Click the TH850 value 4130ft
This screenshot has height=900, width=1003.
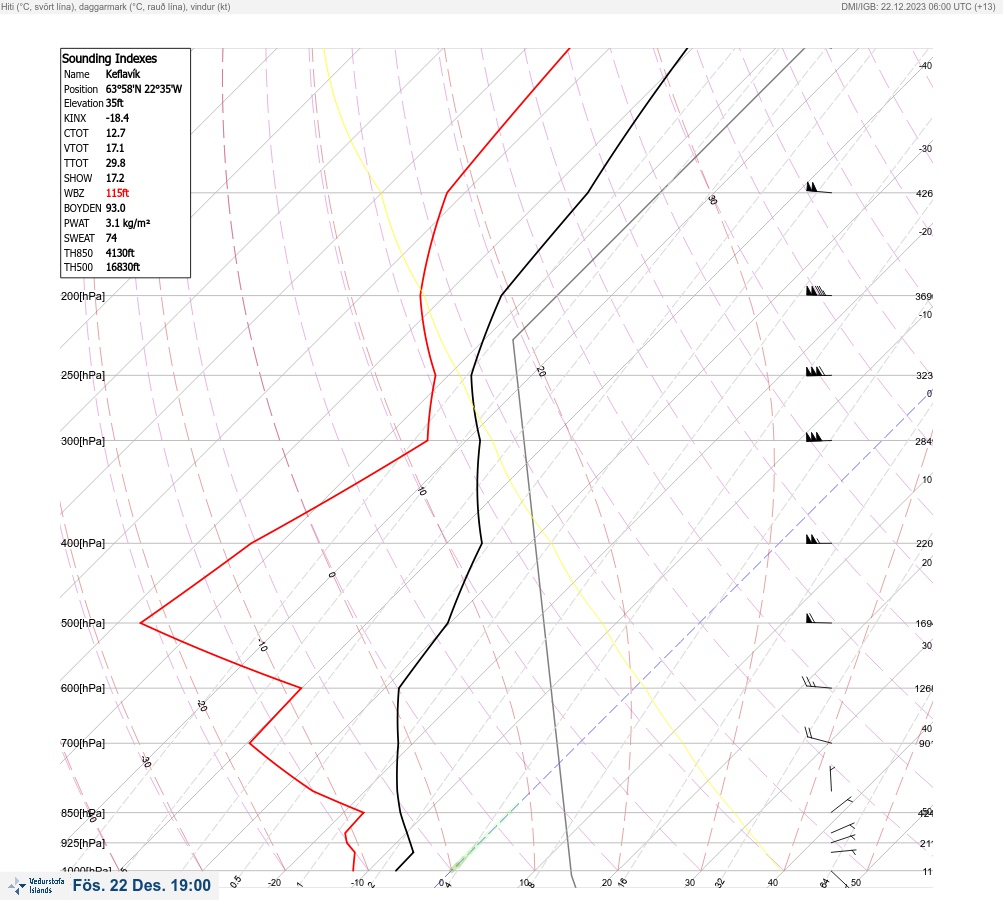pos(120,253)
